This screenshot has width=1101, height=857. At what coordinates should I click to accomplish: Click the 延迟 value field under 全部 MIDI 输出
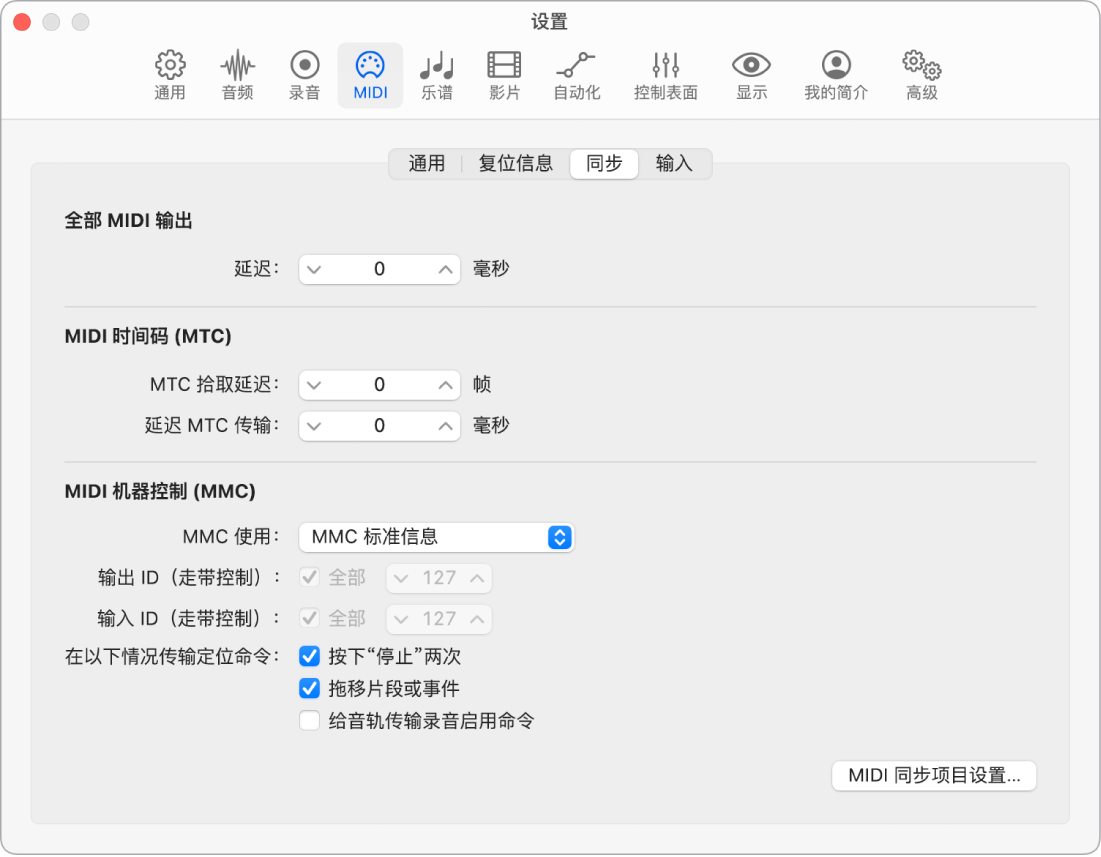(x=379, y=270)
